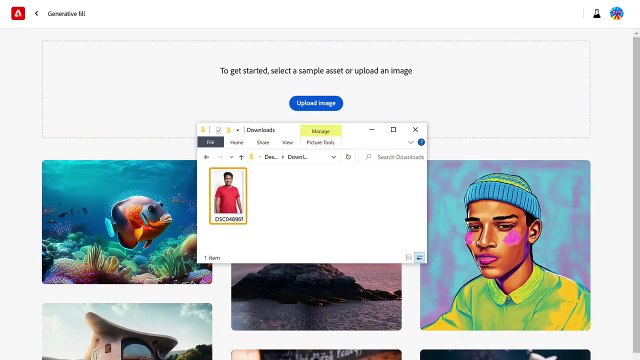Click the Des... breadcrumb segment

click(x=271, y=157)
